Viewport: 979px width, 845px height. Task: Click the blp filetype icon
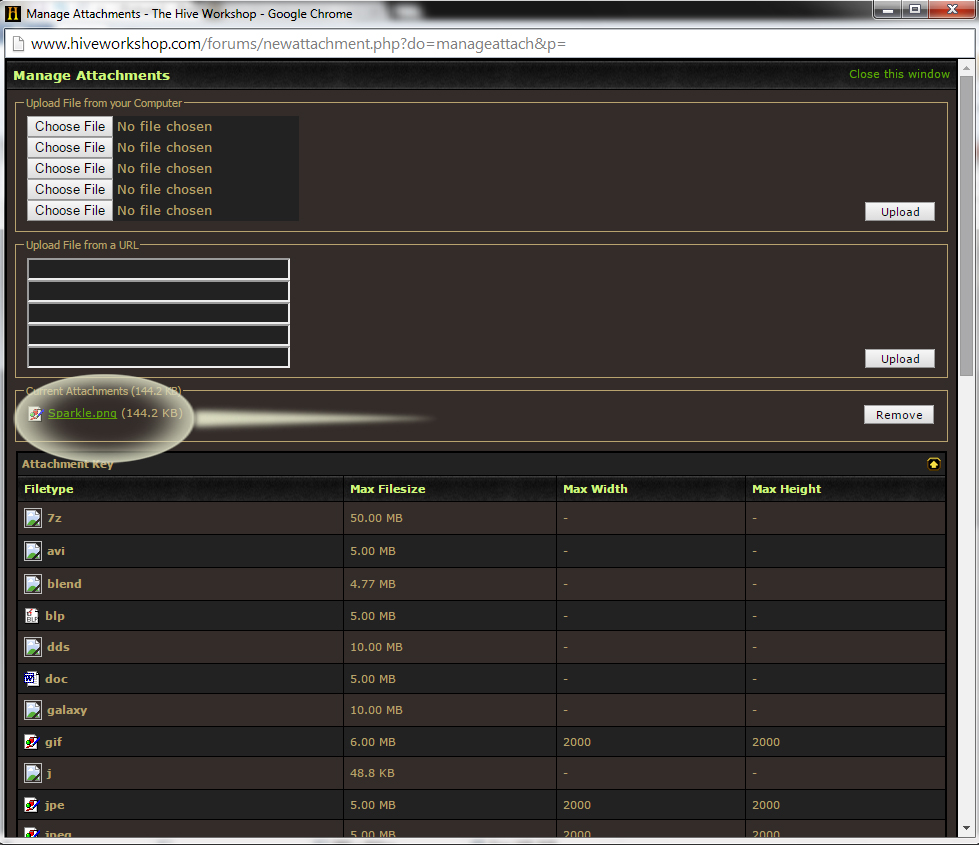[32, 616]
